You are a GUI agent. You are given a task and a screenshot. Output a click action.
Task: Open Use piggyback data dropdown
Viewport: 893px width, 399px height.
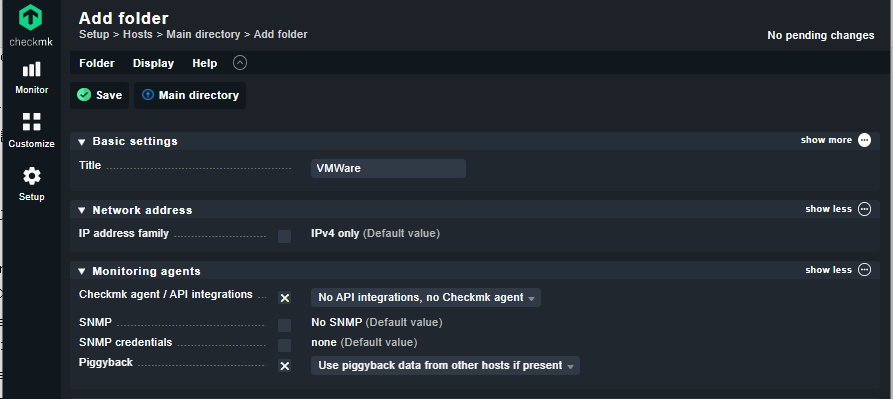(x=445, y=365)
